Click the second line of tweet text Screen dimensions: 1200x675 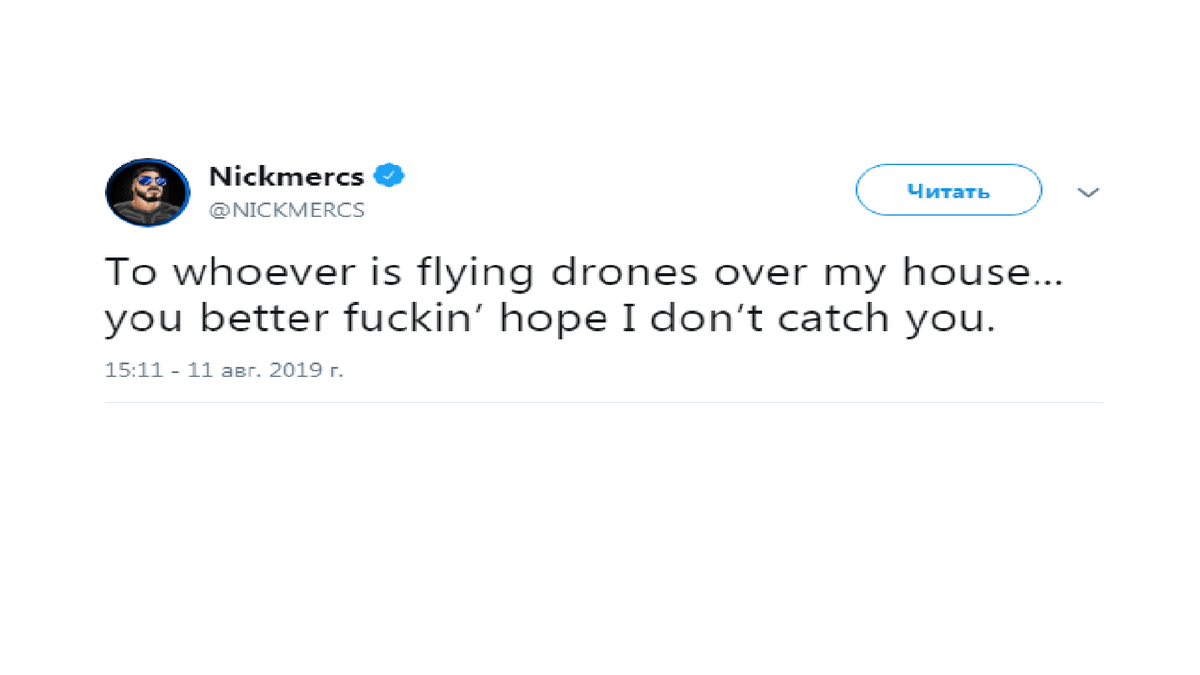[550, 318]
